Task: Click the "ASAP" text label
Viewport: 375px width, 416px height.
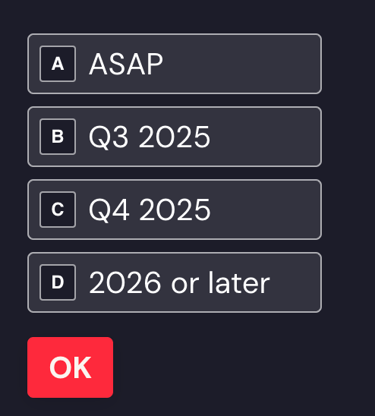Action: click(x=126, y=64)
